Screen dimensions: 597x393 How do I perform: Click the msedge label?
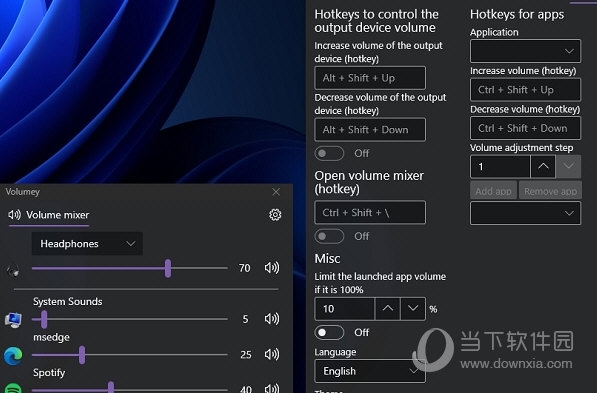click(x=51, y=337)
